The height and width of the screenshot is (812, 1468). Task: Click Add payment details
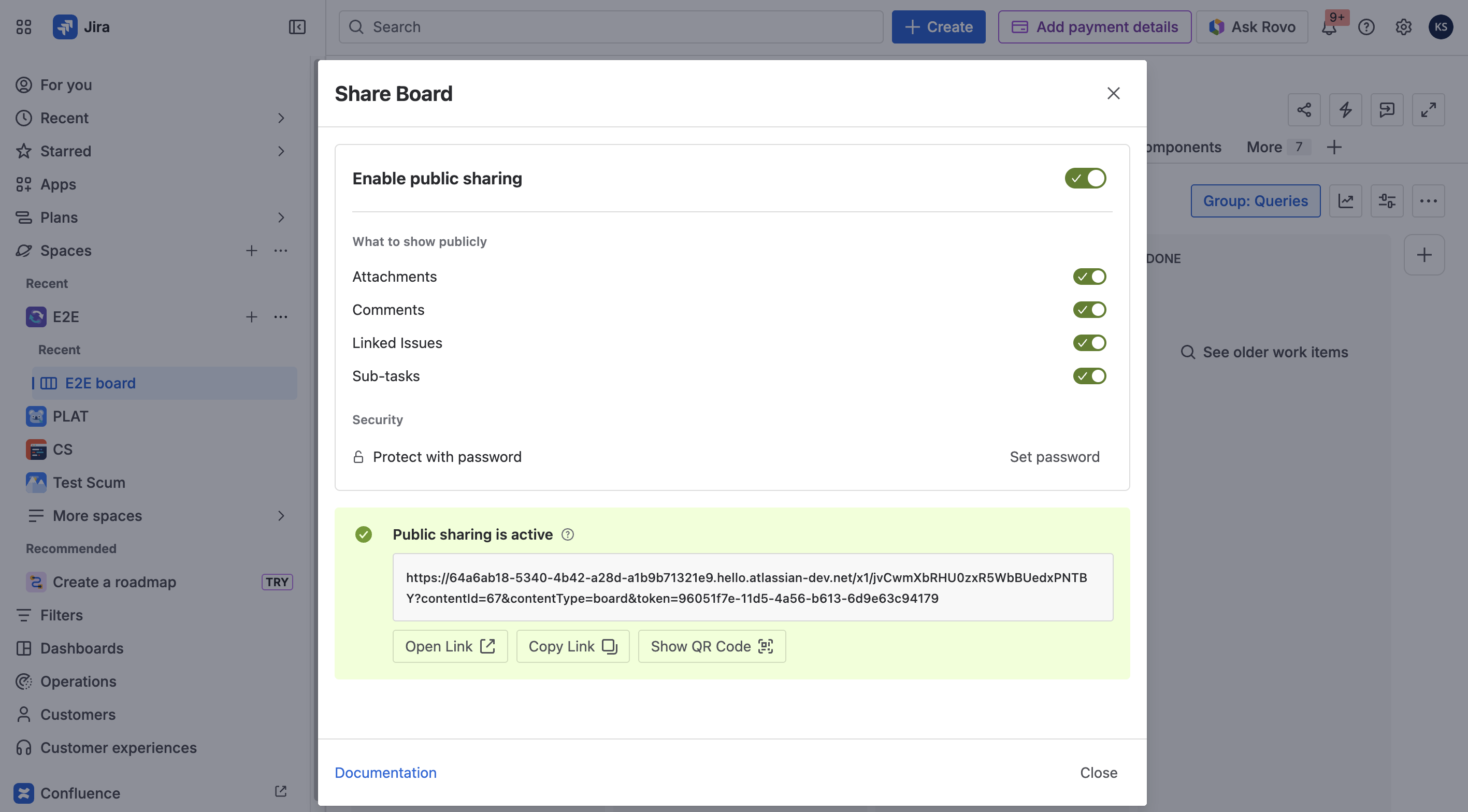[x=1094, y=27]
